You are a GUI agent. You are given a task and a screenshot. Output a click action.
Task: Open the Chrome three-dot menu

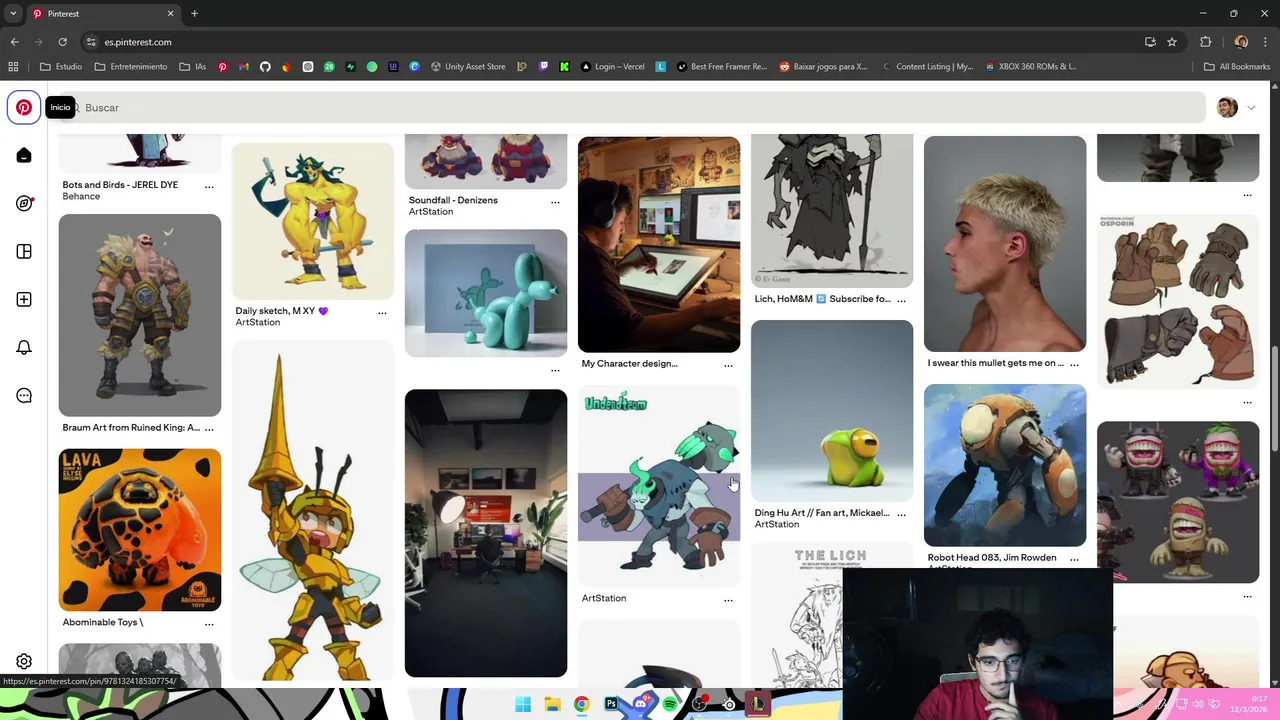click(1267, 42)
